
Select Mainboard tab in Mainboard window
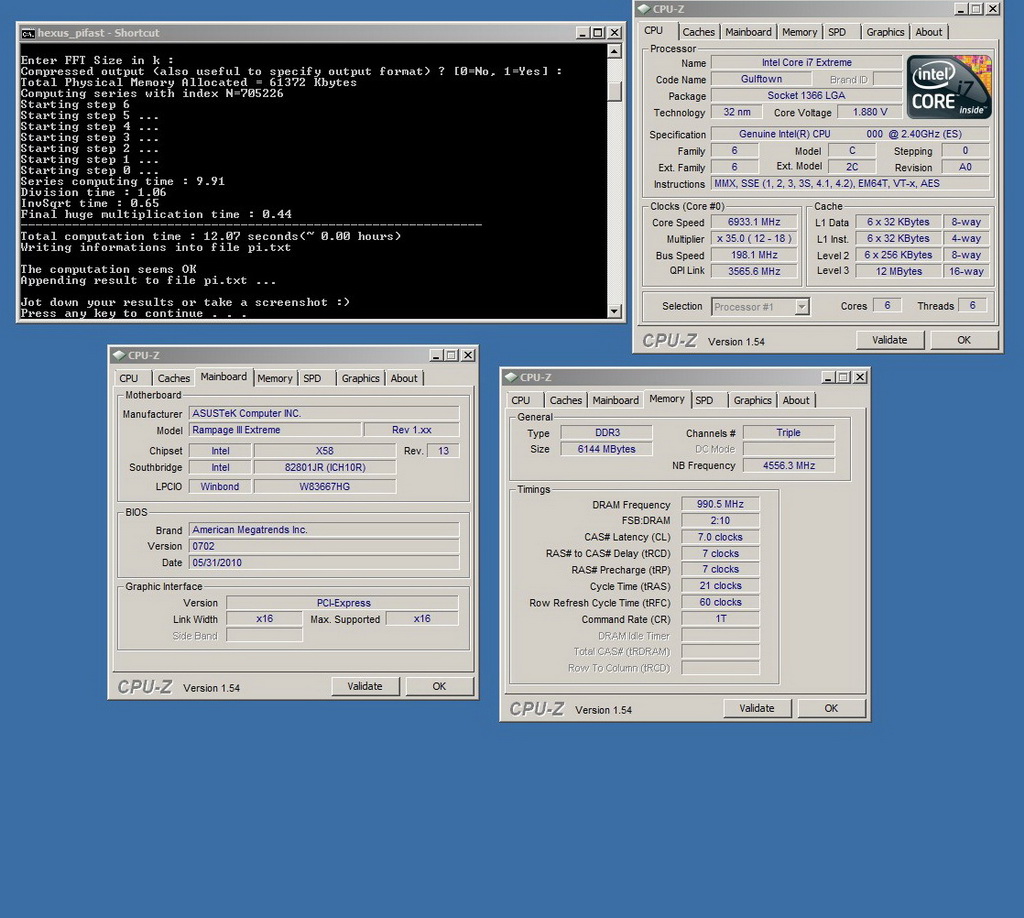(223, 377)
